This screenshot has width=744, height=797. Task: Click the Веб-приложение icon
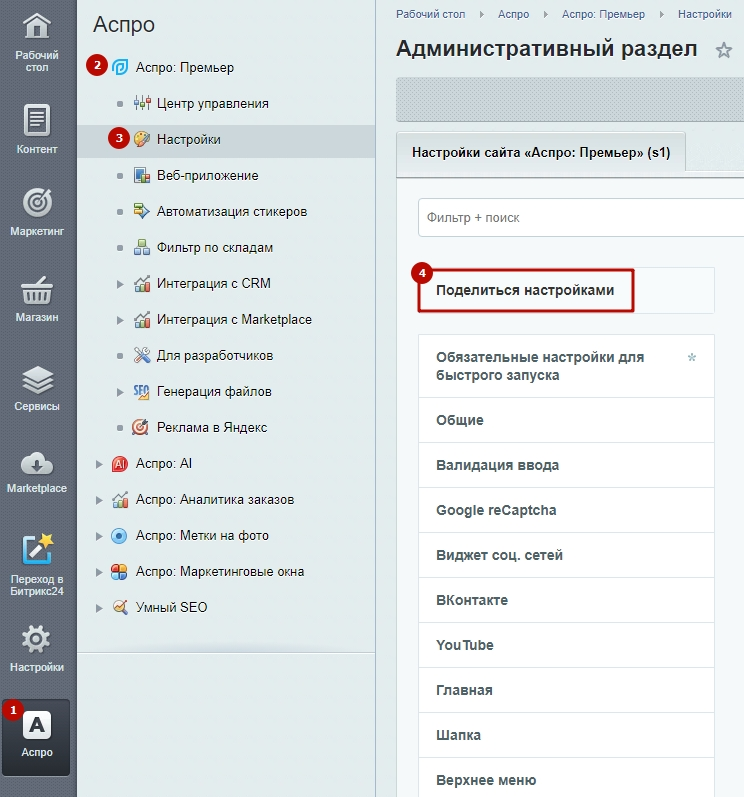[x=142, y=175]
